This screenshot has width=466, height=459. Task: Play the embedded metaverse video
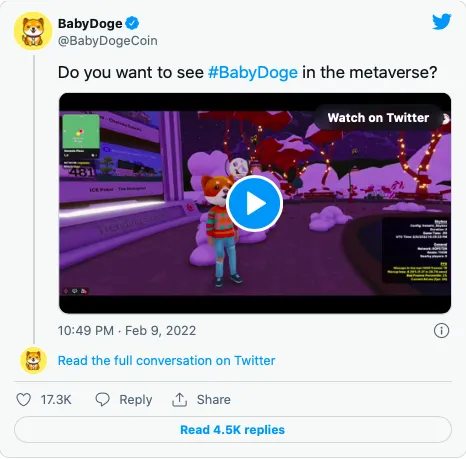coord(255,203)
